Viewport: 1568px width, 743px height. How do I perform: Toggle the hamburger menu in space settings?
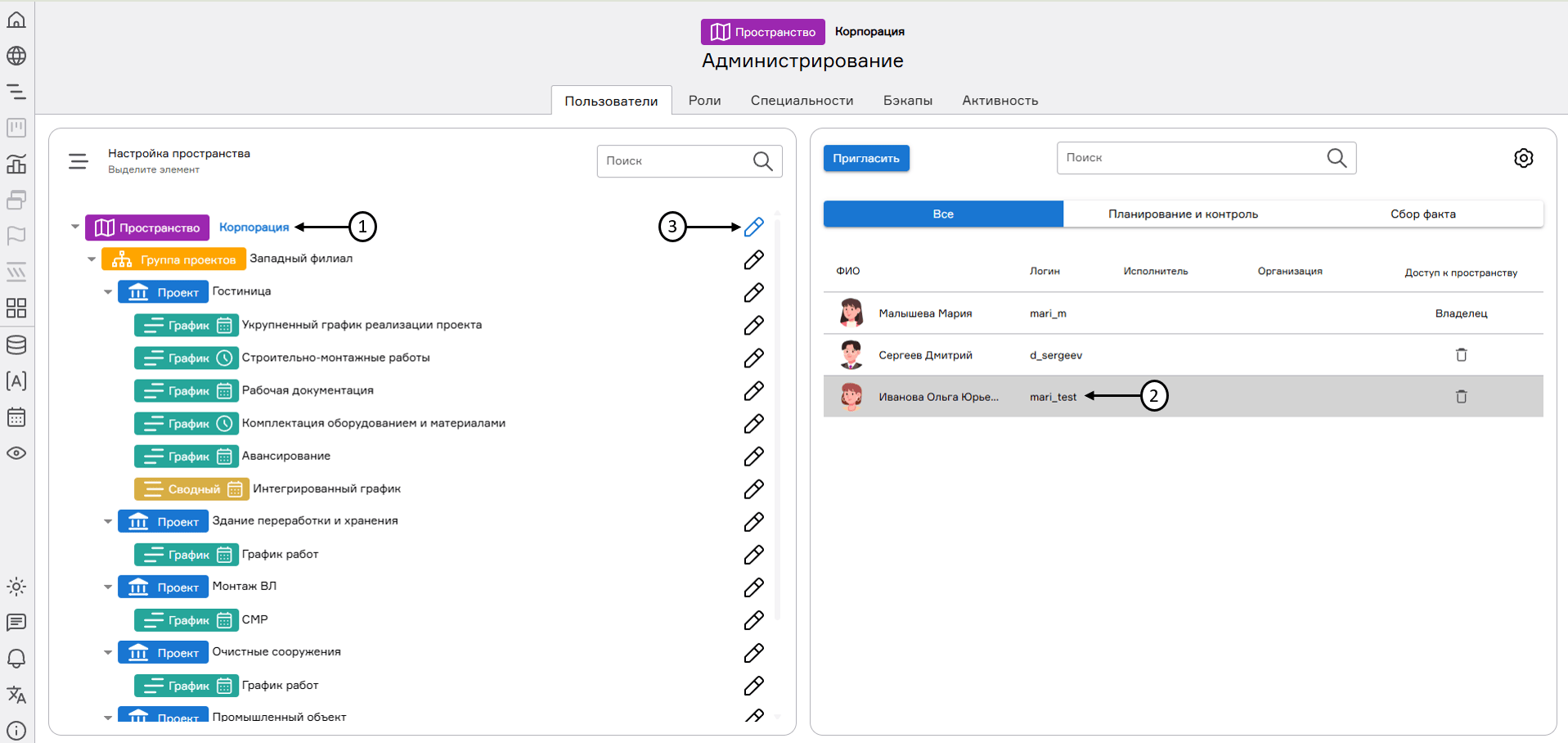tap(79, 161)
